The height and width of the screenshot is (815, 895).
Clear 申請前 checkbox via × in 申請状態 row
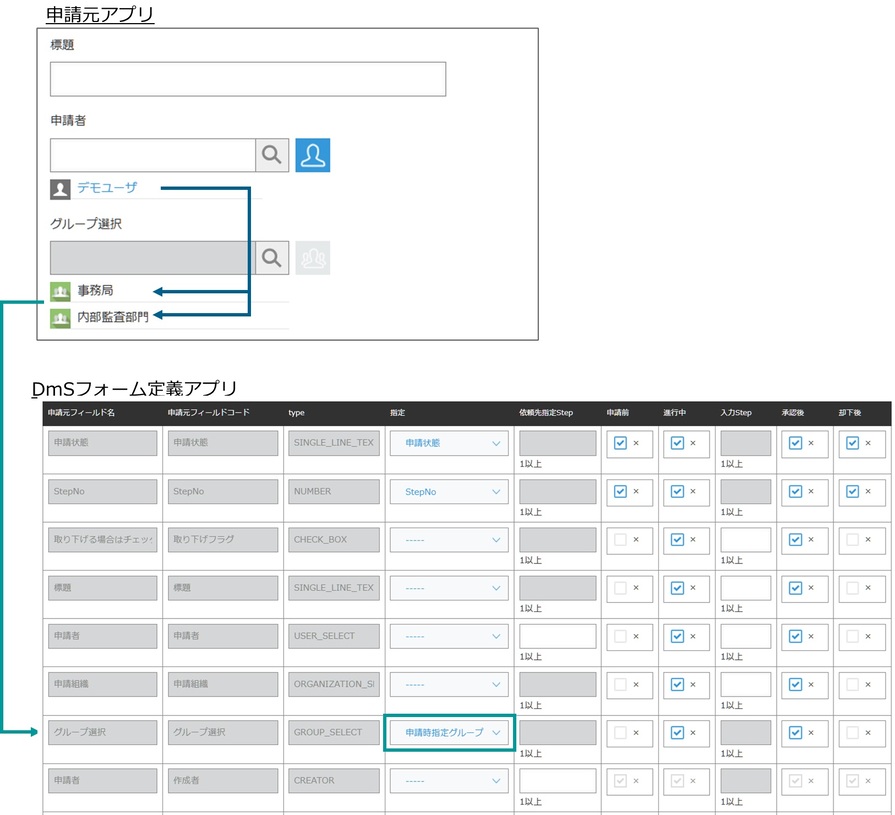click(636, 443)
